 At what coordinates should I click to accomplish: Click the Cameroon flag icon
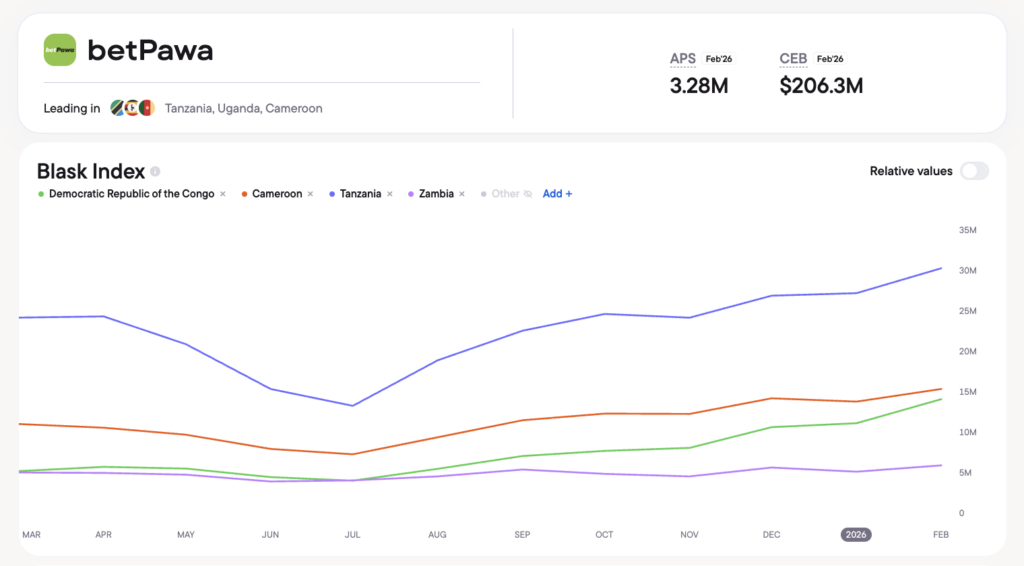click(x=147, y=108)
